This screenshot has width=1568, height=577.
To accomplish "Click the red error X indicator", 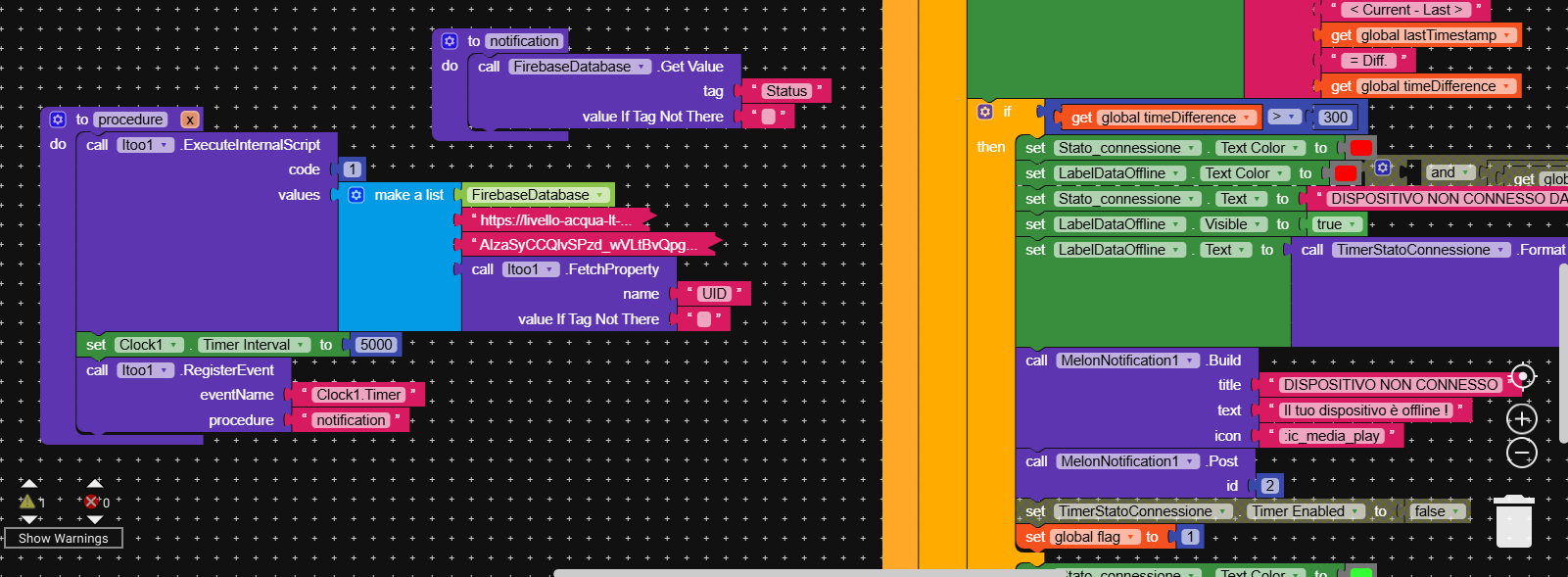I will [x=92, y=502].
